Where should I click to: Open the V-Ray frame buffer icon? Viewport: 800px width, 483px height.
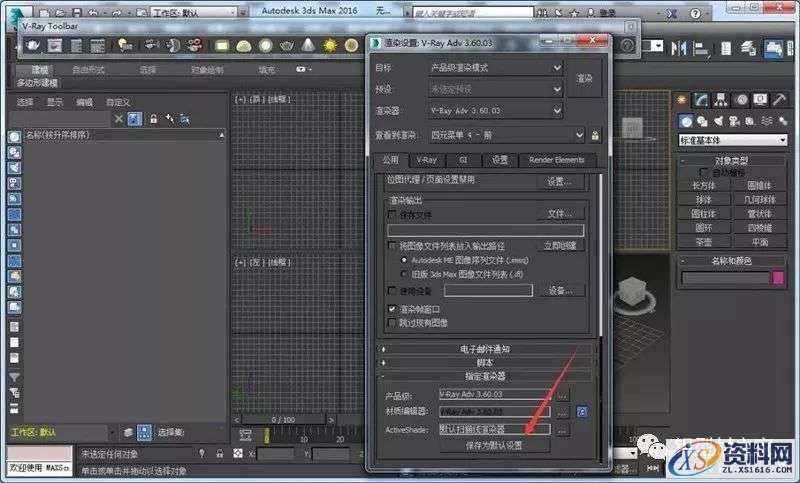point(55,46)
